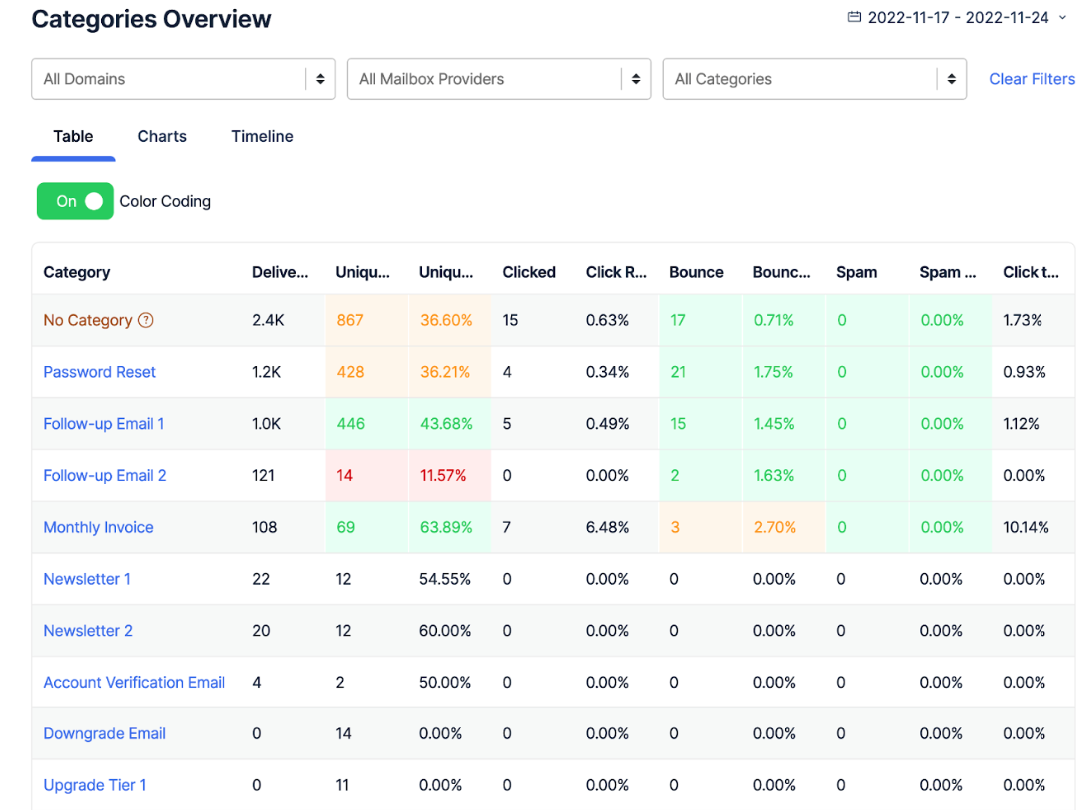Open the All Mailbox Providers dropdown
Screen dimensions: 1086x810
point(498,78)
